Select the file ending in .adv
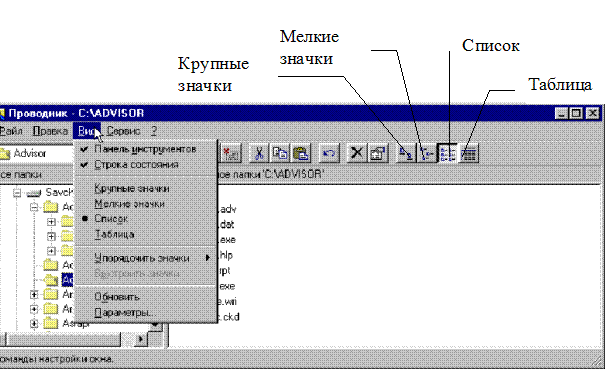The image size is (609, 381). [x=228, y=209]
